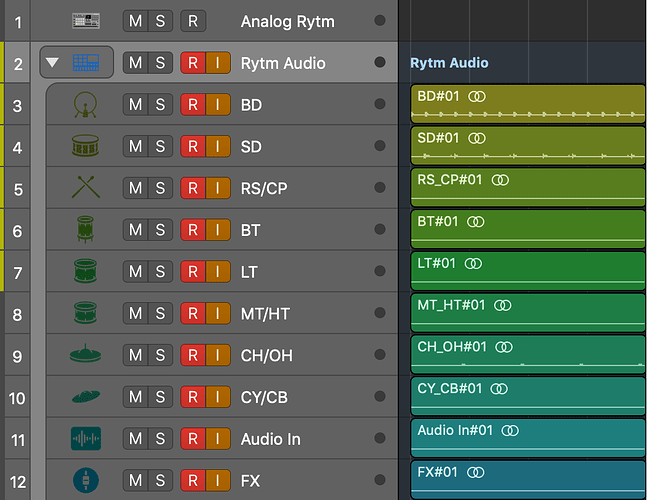This screenshot has height=500, width=647.
Task: Solo the BT track
Action: (160, 230)
